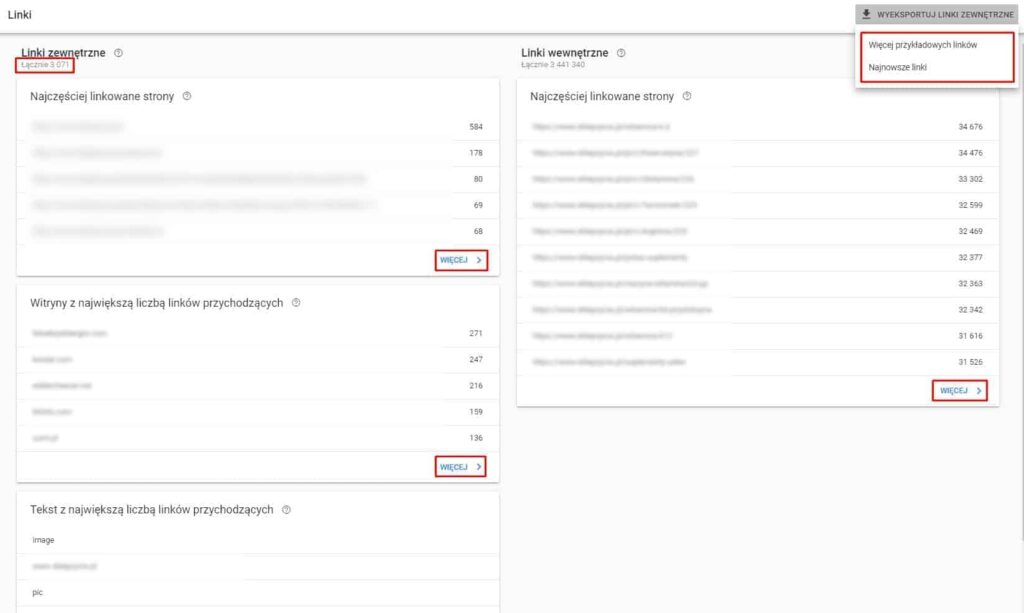Screen dimensions: 1024x613
Task: Click the download icon on the export button
Action: pos(868,14)
